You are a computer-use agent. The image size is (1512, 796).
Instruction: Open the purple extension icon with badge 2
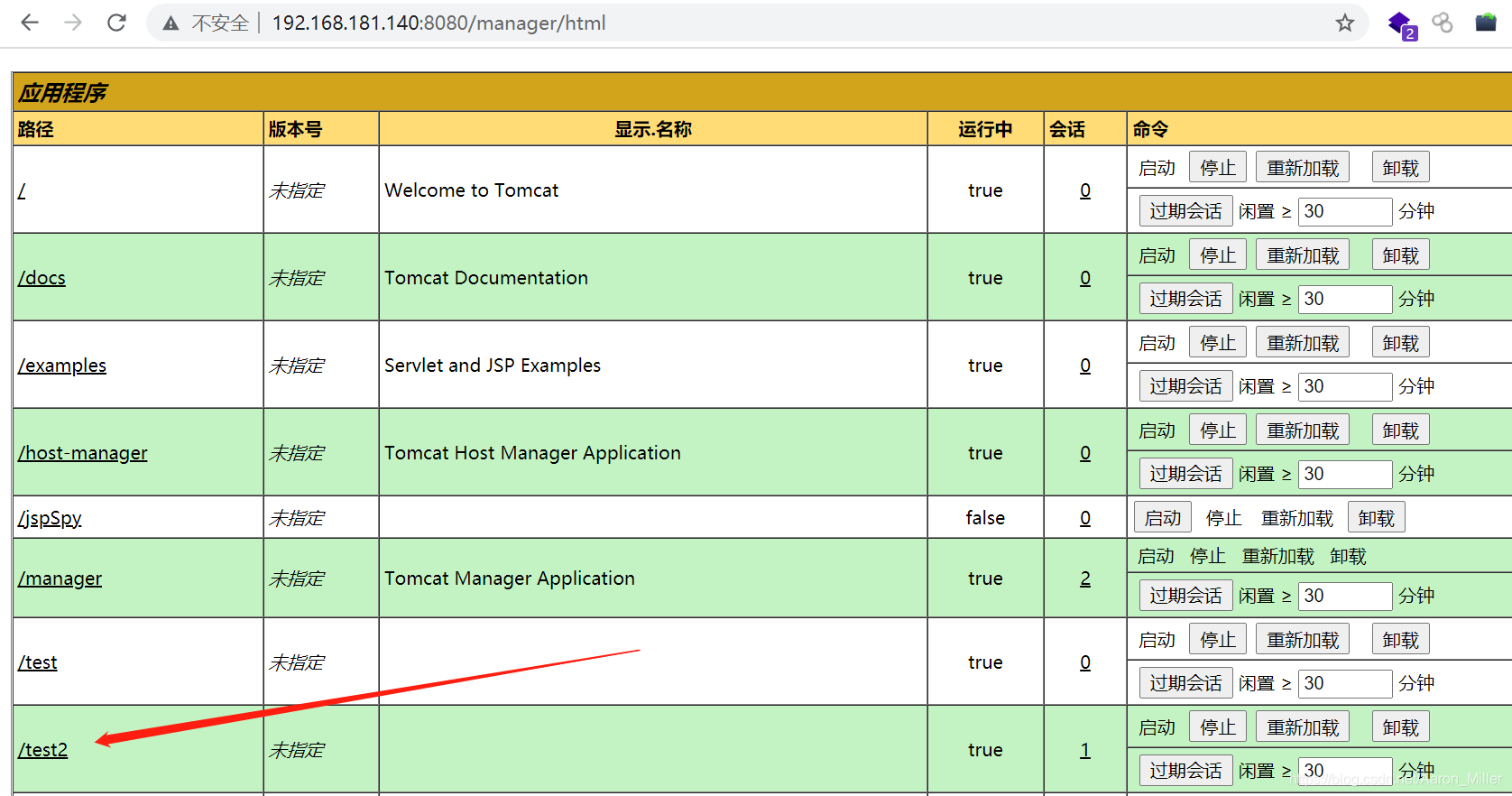tap(1402, 24)
